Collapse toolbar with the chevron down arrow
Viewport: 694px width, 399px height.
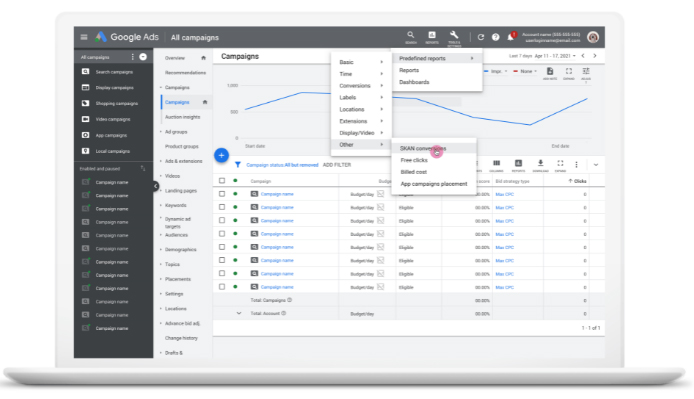596,165
